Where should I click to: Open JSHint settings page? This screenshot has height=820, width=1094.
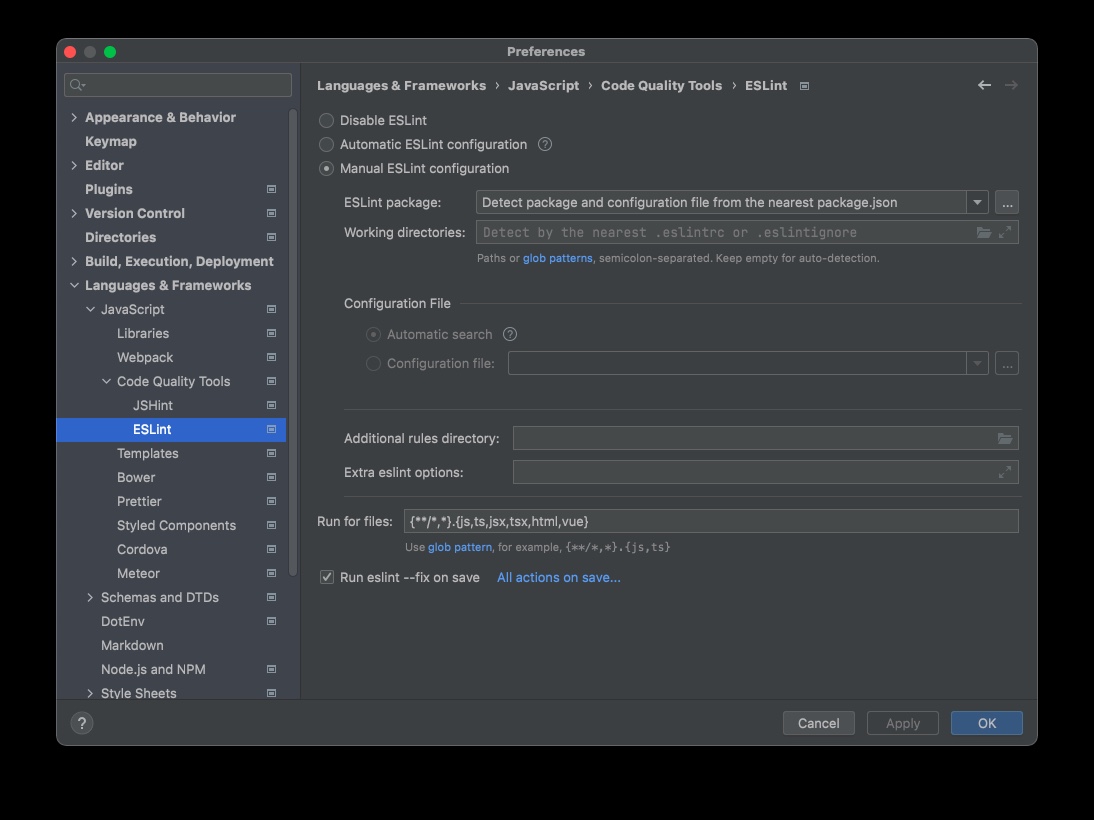point(152,406)
